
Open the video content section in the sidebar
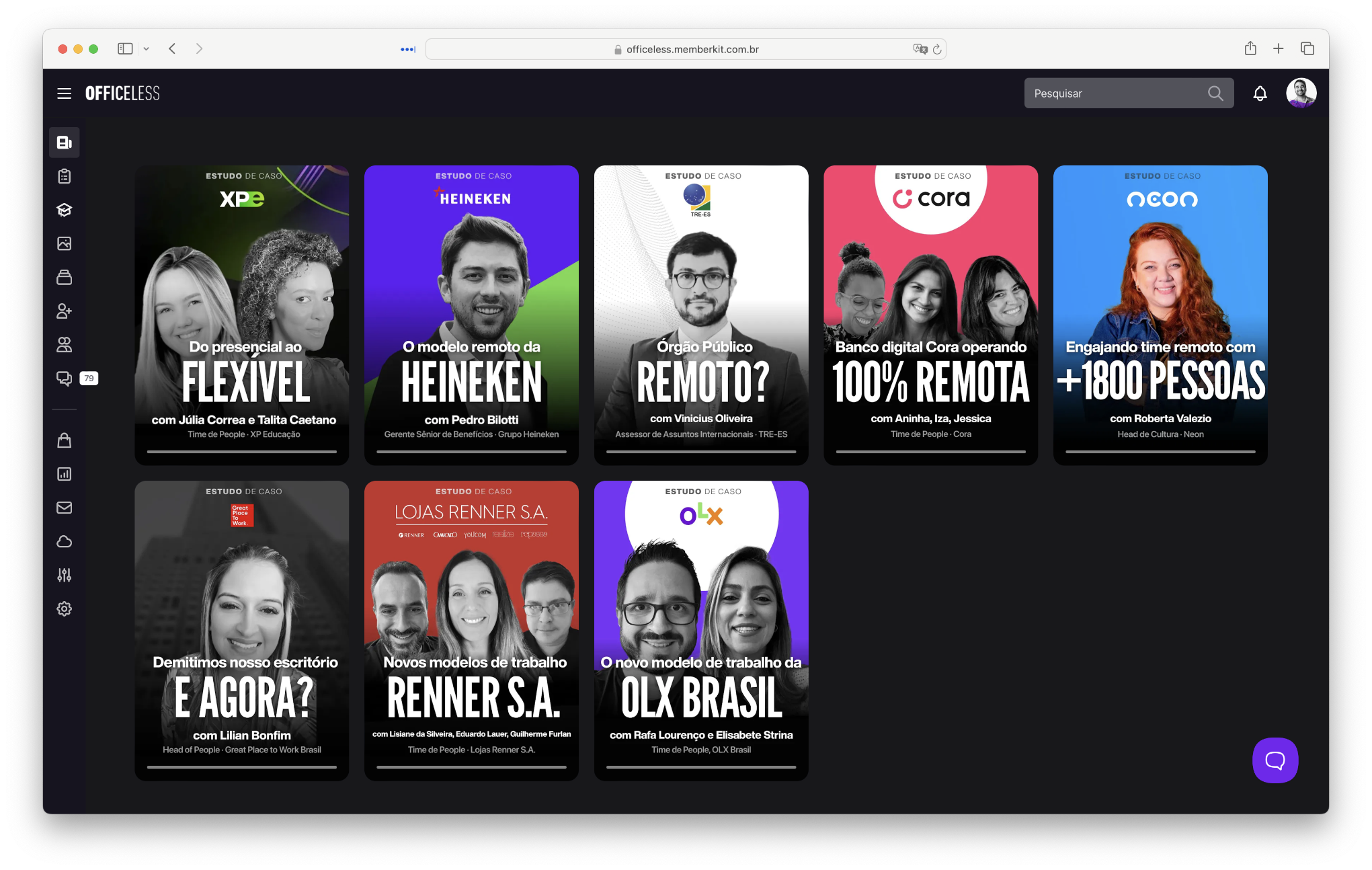(64, 142)
